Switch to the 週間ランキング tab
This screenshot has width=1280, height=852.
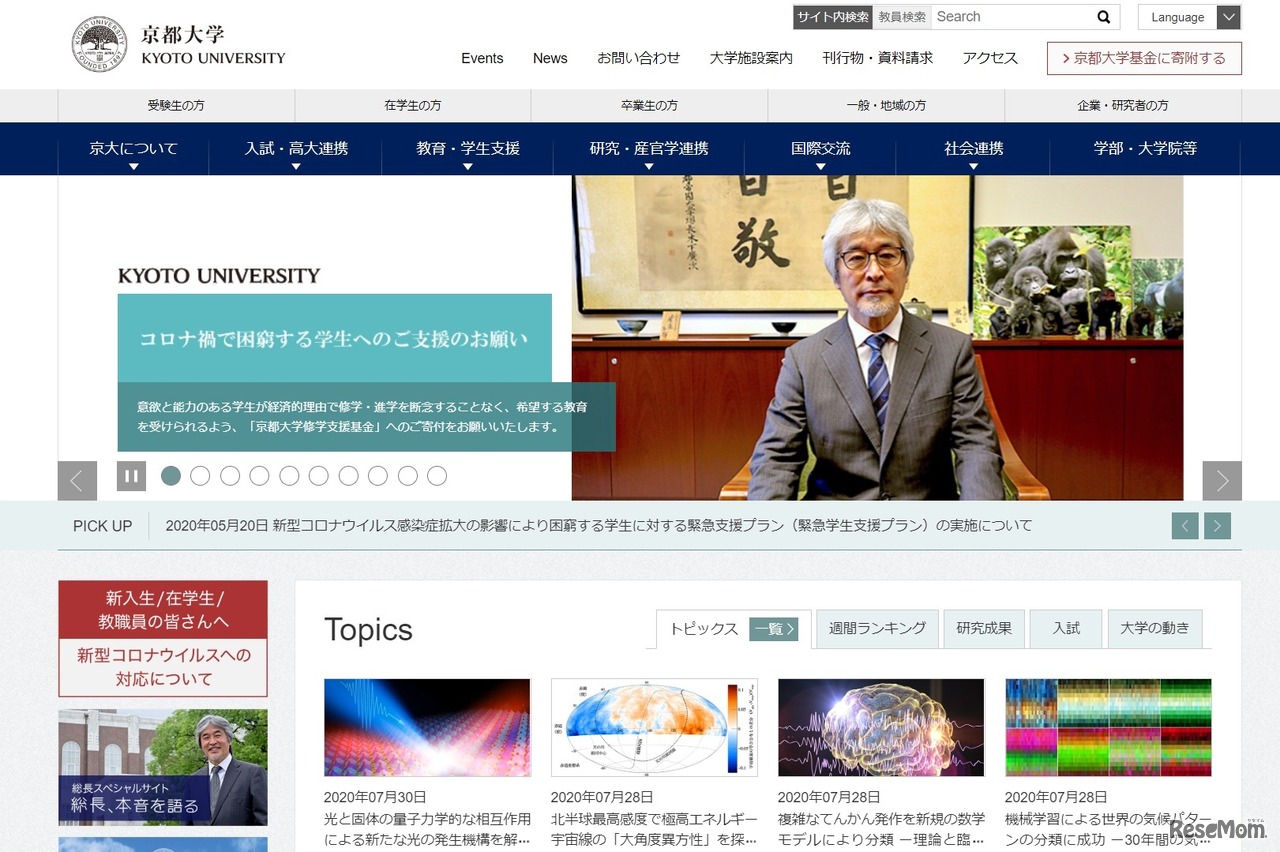[877, 629]
